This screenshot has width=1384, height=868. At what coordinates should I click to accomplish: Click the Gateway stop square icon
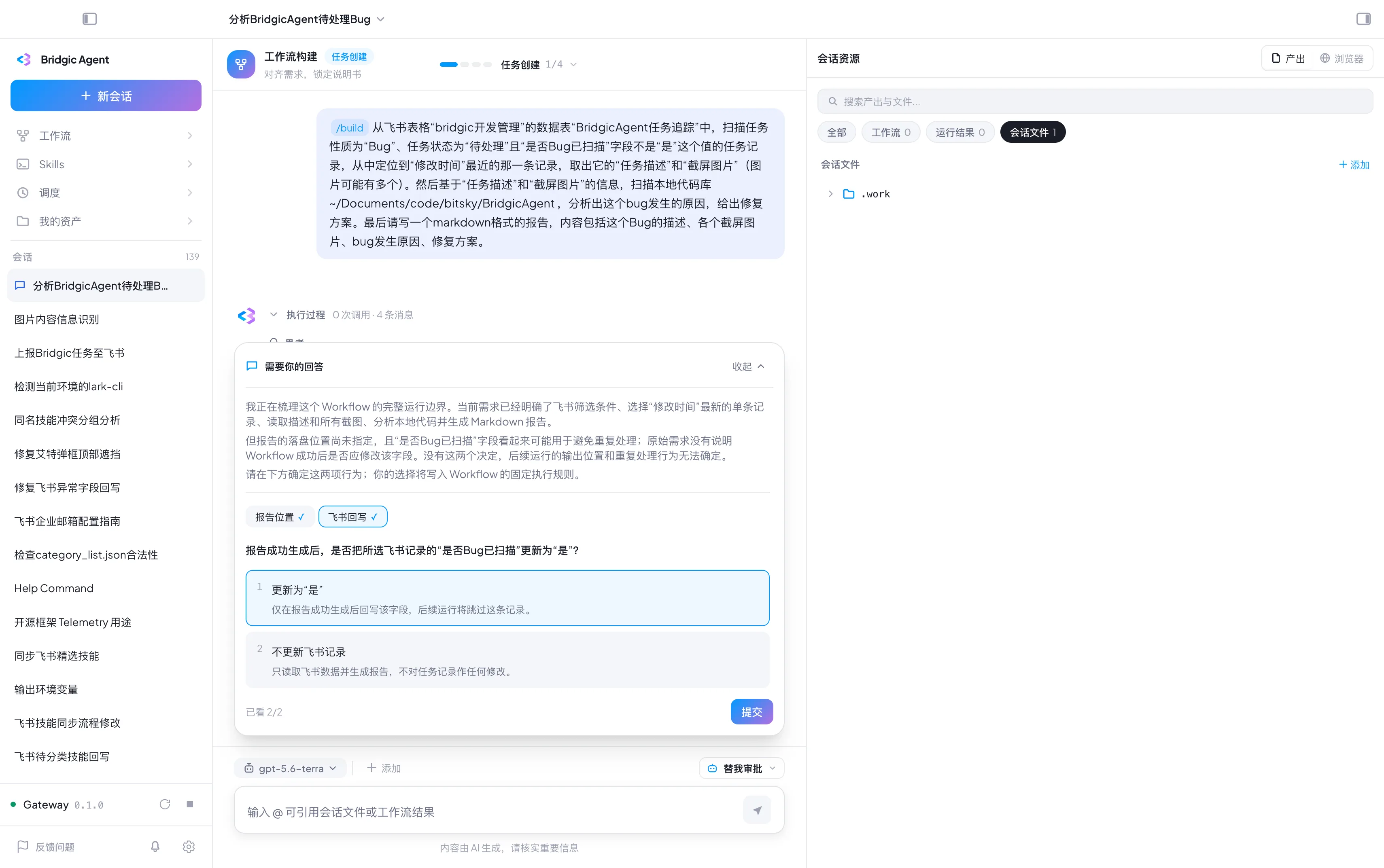pyautogui.click(x=190, y=804)
